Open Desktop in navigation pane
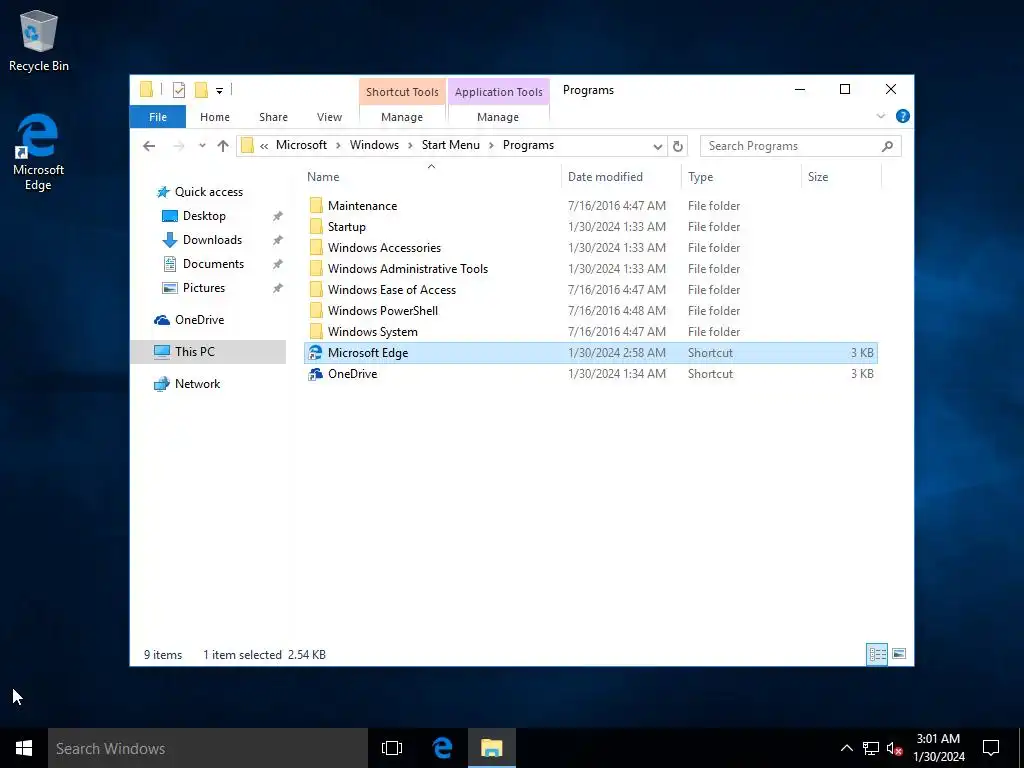The width and height of the screenshot is (1024, 768). [x=204, y=216]
